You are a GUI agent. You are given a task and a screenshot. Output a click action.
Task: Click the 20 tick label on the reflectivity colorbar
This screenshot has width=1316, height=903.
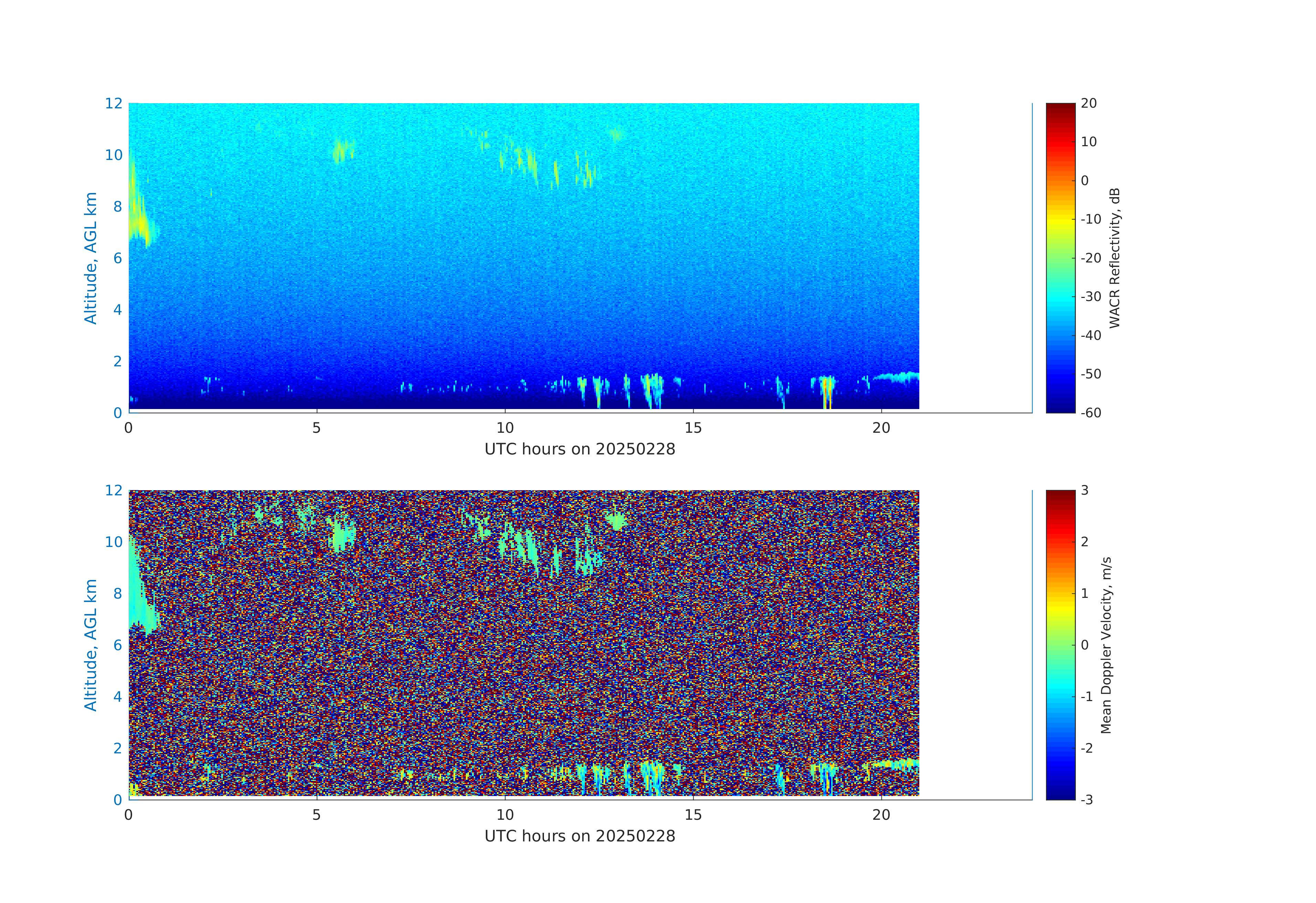(1088, 104)
